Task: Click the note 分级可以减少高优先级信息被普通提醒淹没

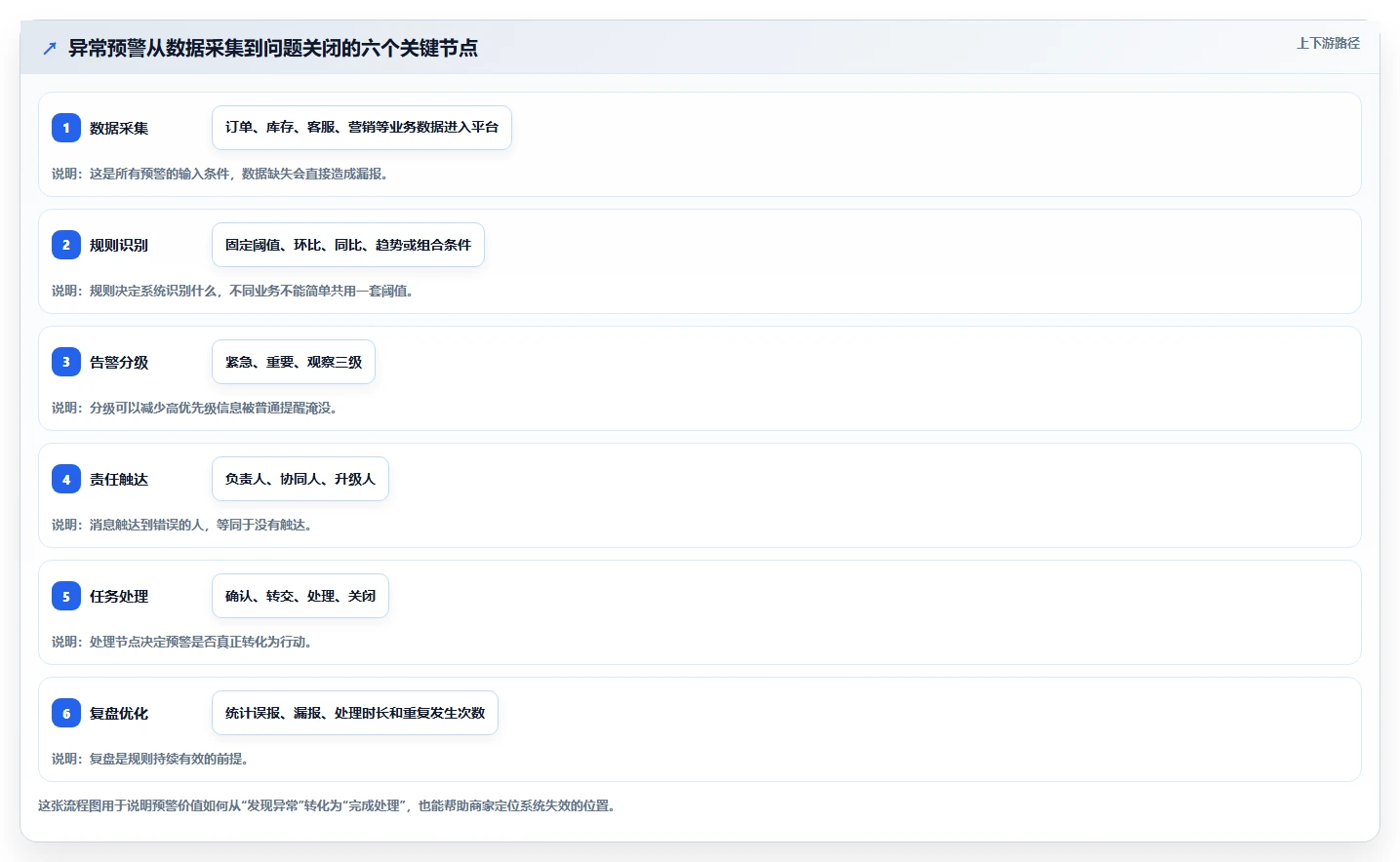Action: [196, 408]
